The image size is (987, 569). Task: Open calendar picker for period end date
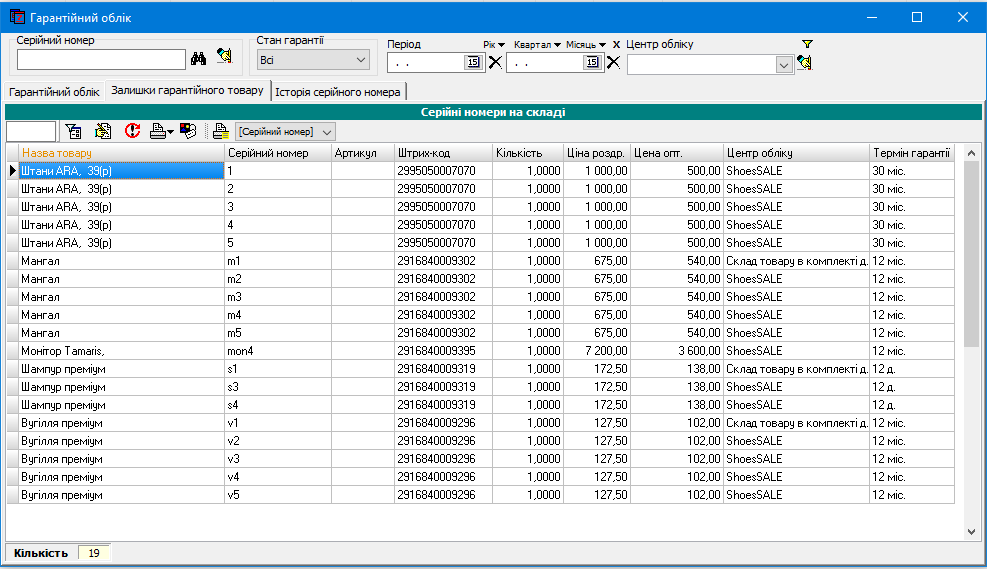click(591, 63)
